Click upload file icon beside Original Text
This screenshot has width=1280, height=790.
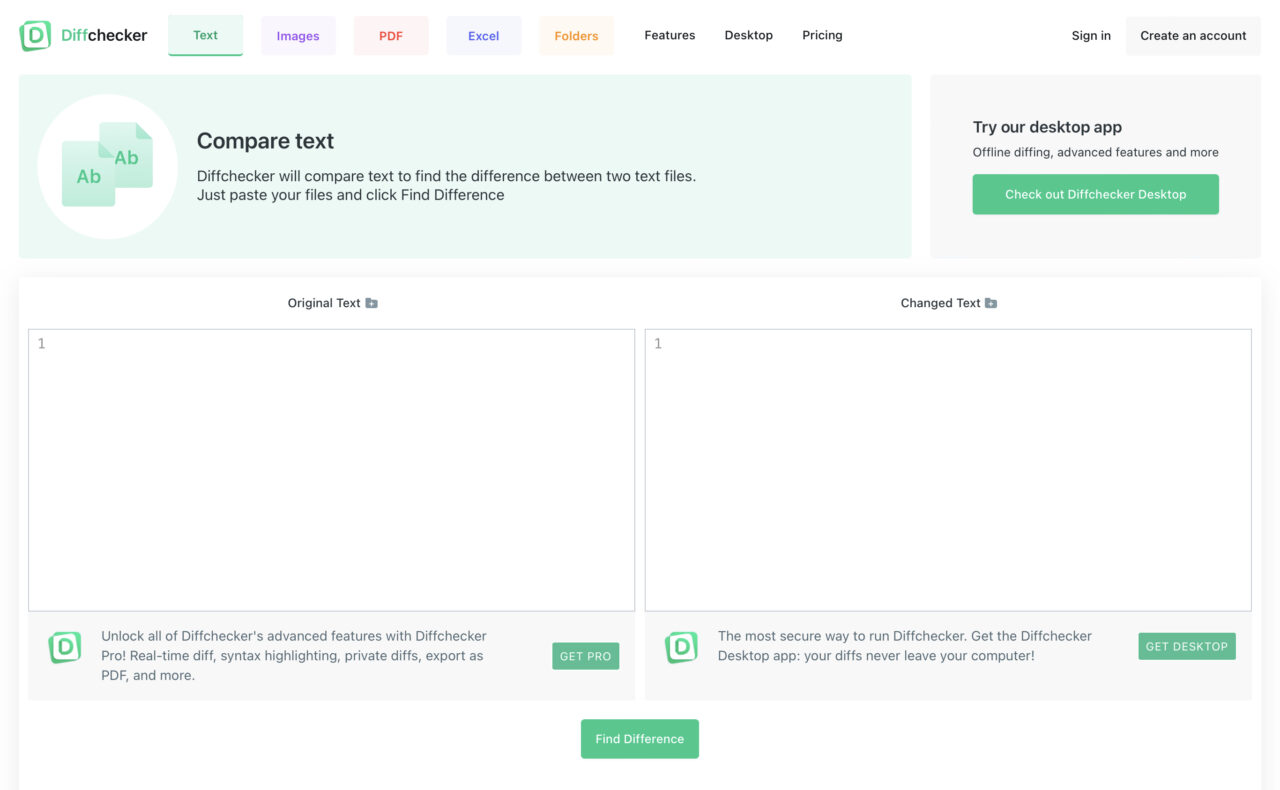tap(371, 303)
